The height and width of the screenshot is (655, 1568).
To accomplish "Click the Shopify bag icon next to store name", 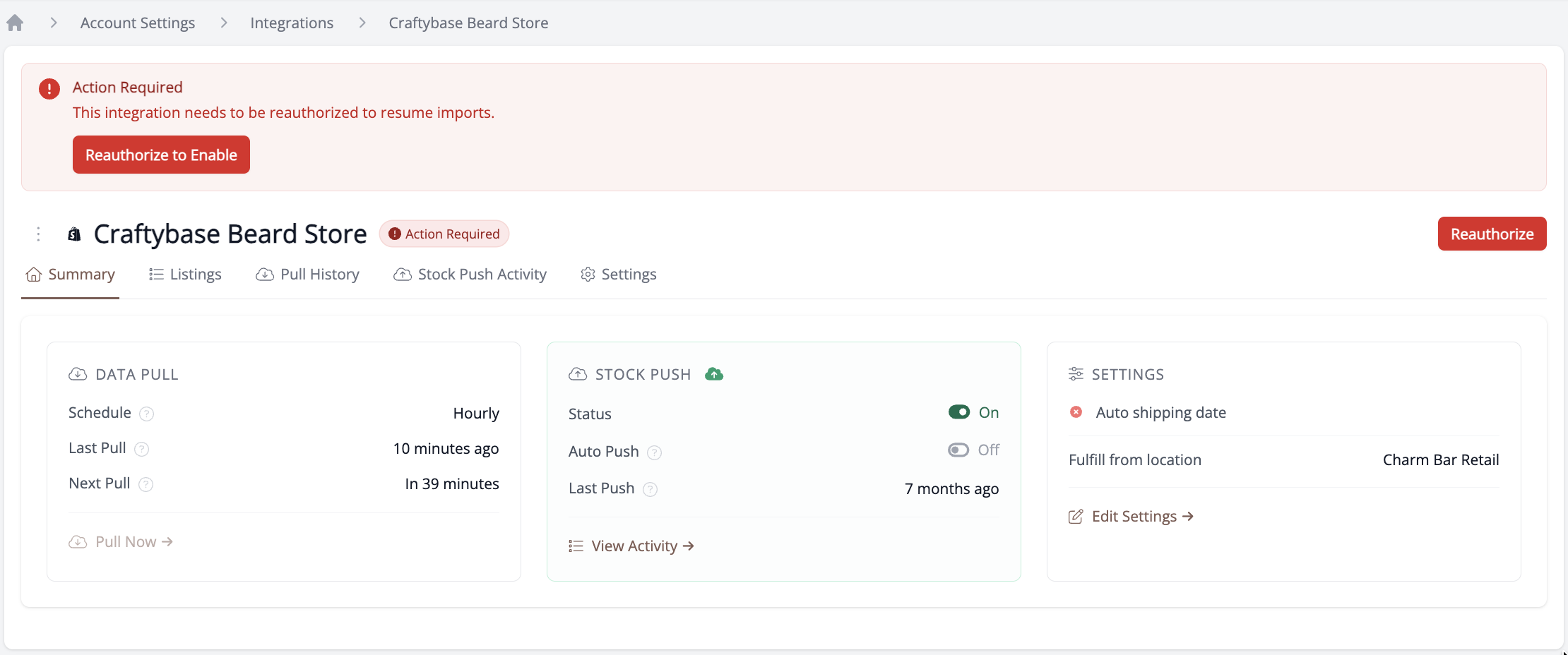I will click(74, 234).
